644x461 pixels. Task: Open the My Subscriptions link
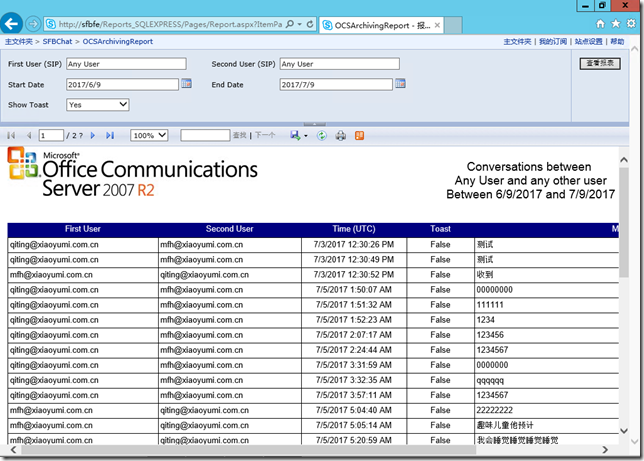pos(552,41)
